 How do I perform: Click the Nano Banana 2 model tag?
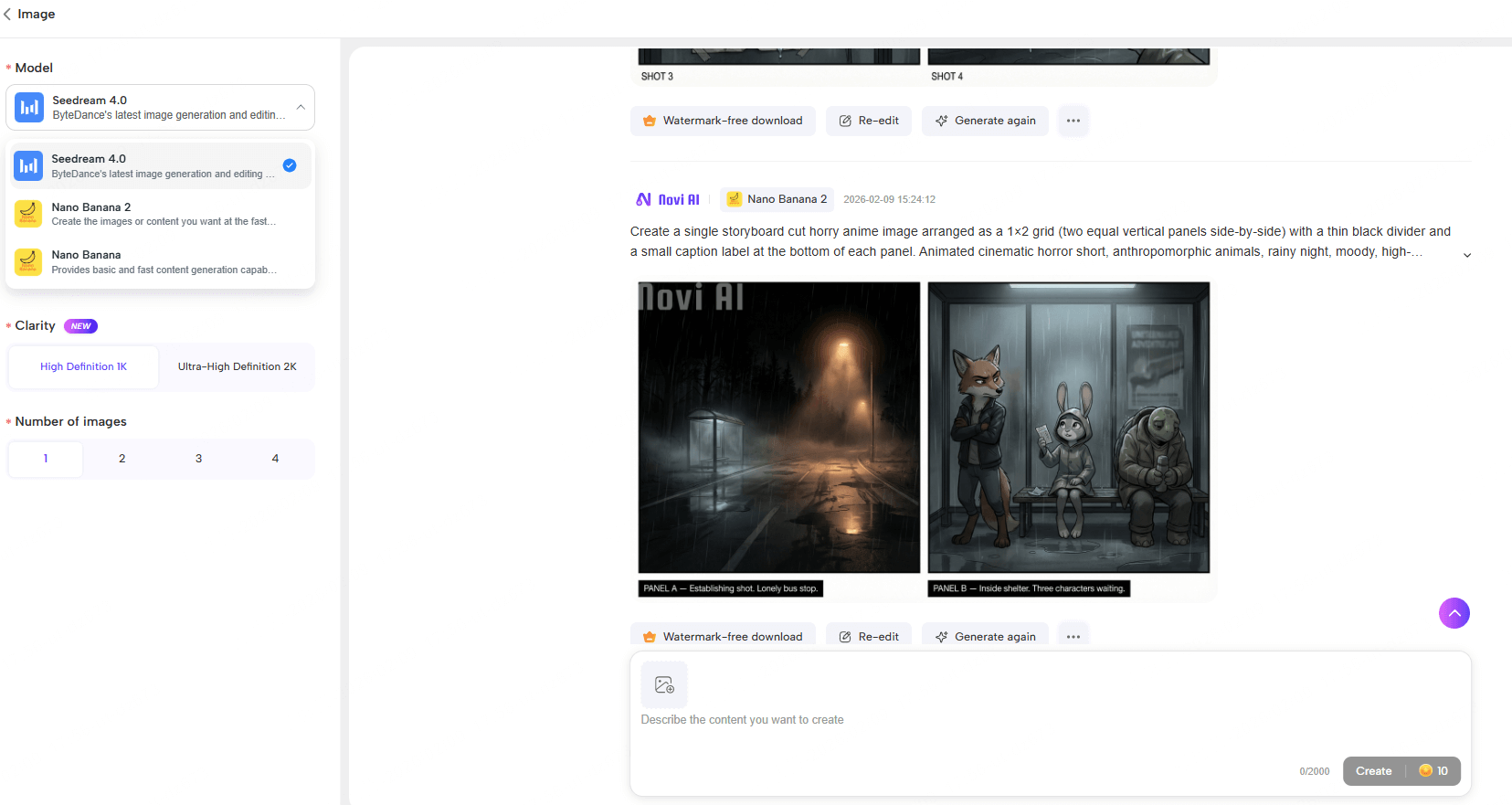coord(777,199)
